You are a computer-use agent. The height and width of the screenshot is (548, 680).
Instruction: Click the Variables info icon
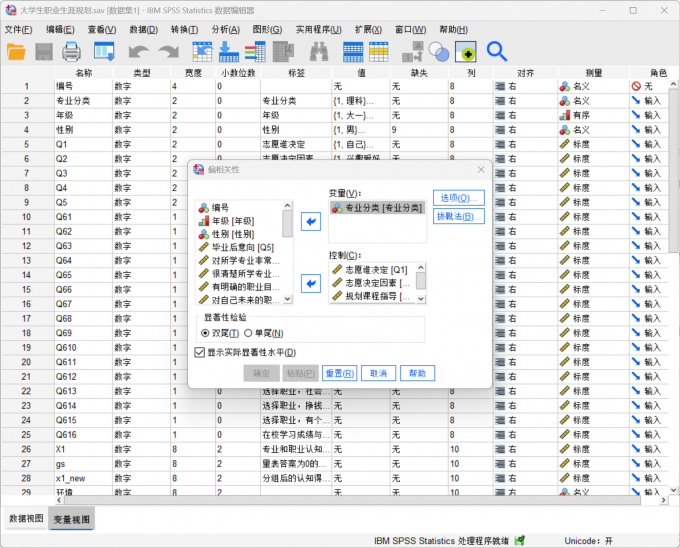255,52
